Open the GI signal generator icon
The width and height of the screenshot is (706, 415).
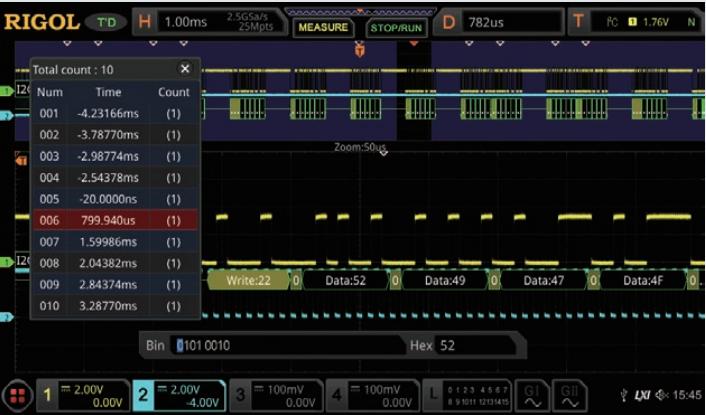[532, 395]
